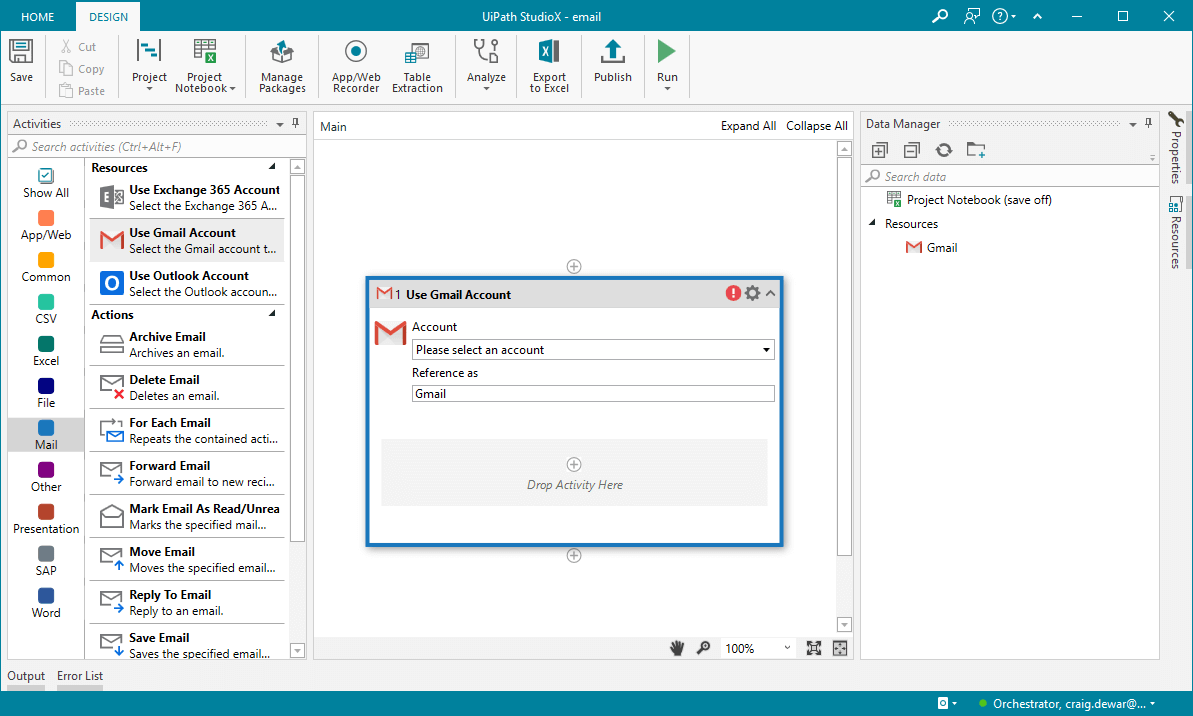Image resolution: width=1193 pixels, height=716 pixels.
Task: Select the For Each Email activity
Action: click(187, 431)
